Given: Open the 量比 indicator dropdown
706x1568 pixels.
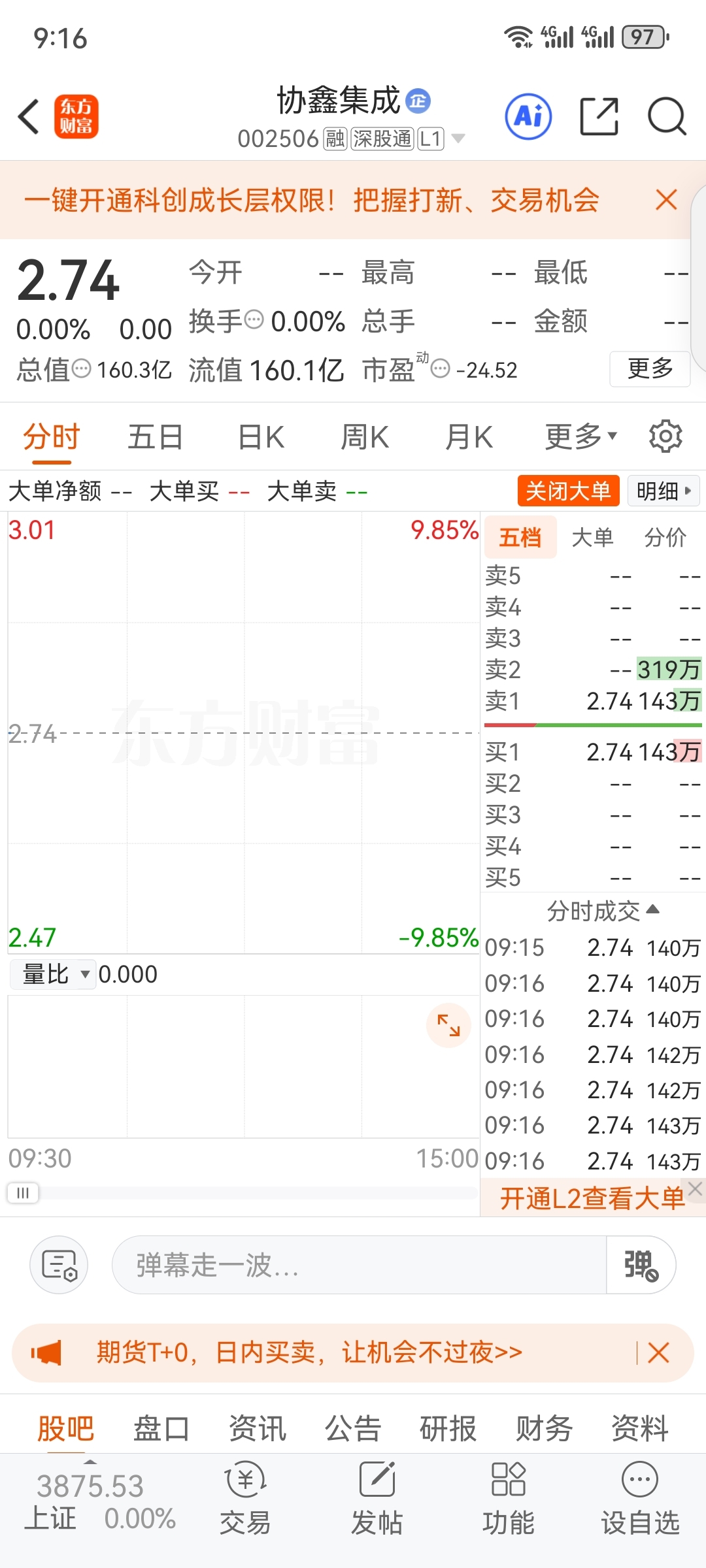Looking at the screenshot, I should 54,974.
